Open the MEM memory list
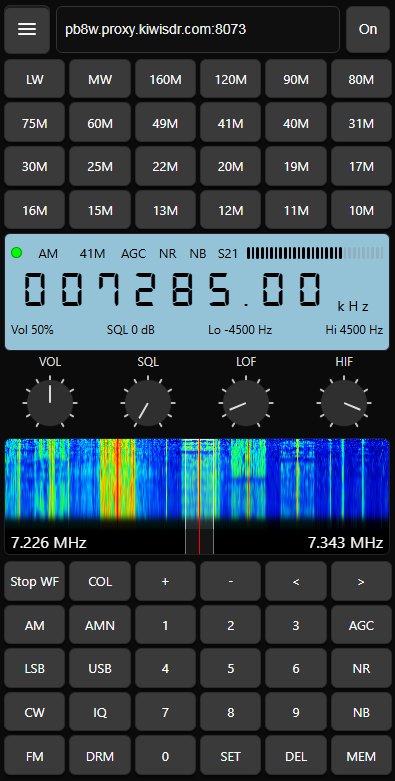 coord(361,756)
